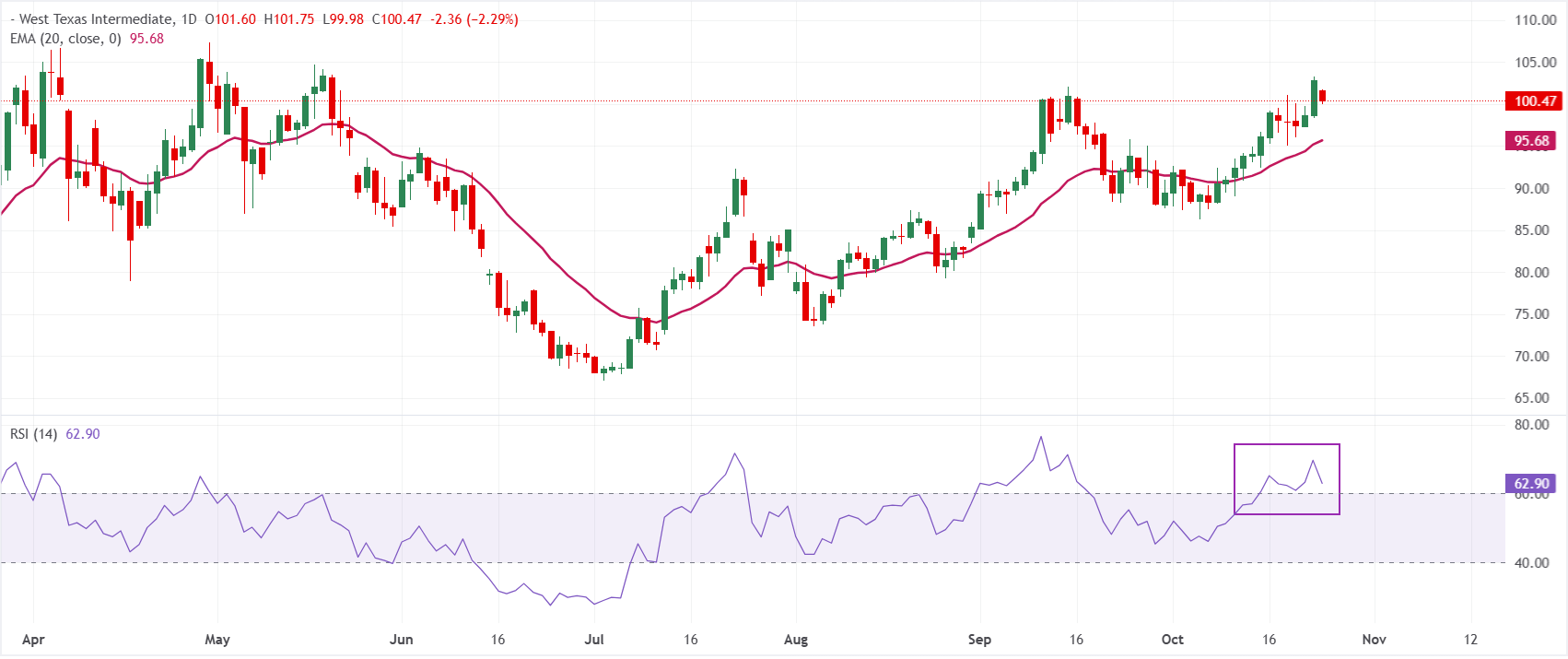Click the Jun label on time axis
Image resolution: width=1568 pixels, height=659 pixels.
(x=402, y=640)
